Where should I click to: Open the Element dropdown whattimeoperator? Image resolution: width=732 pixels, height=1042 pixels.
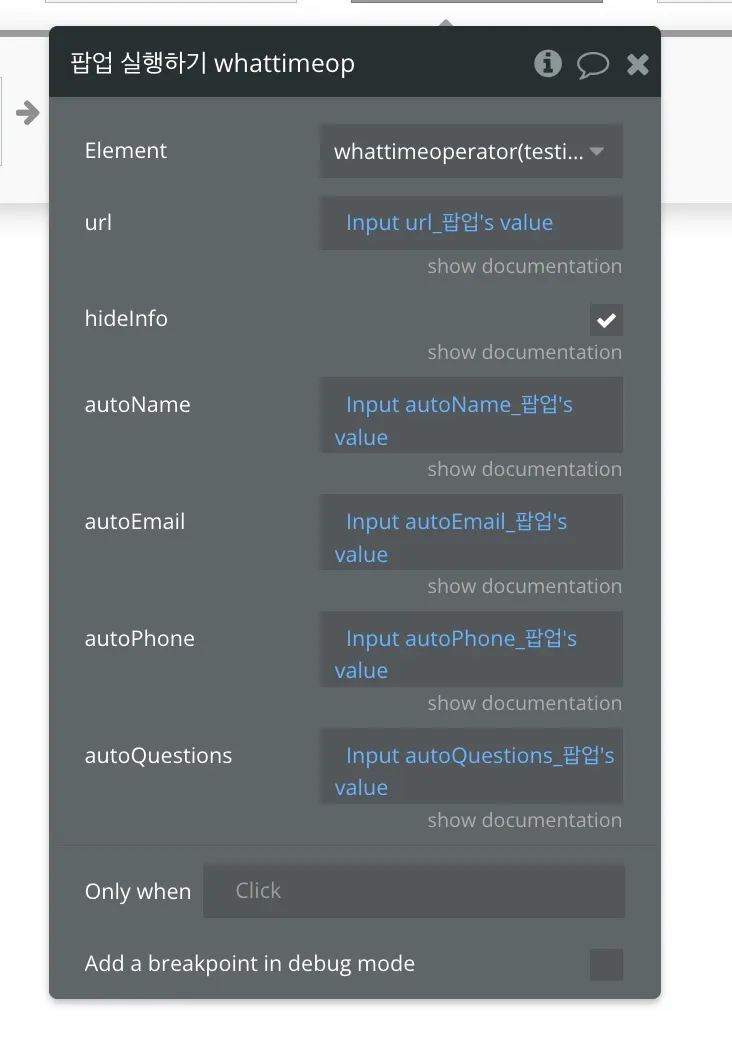click(x=471, y=152)
